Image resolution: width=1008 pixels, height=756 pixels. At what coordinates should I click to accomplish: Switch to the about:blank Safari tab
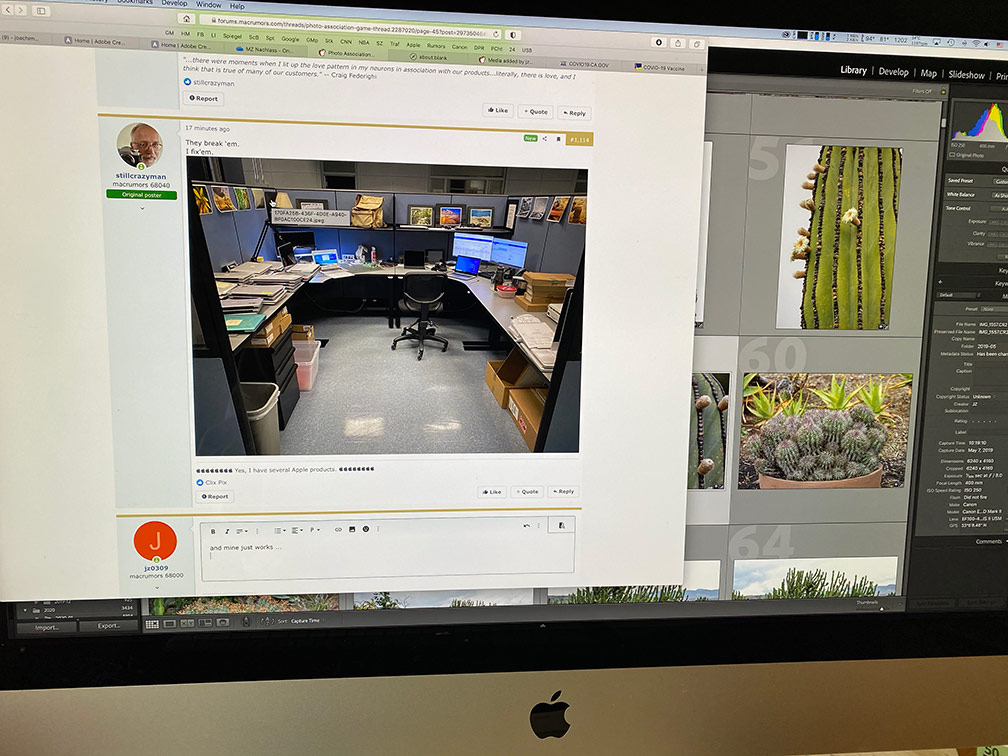[x=428, y=57]
